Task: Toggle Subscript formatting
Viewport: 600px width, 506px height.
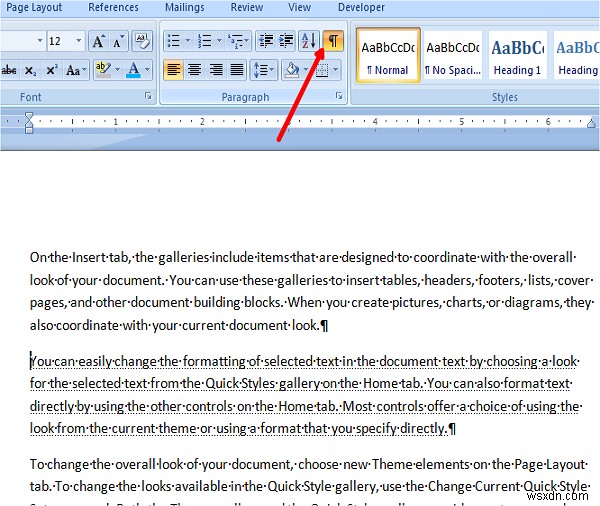Action: pos(30,70)
